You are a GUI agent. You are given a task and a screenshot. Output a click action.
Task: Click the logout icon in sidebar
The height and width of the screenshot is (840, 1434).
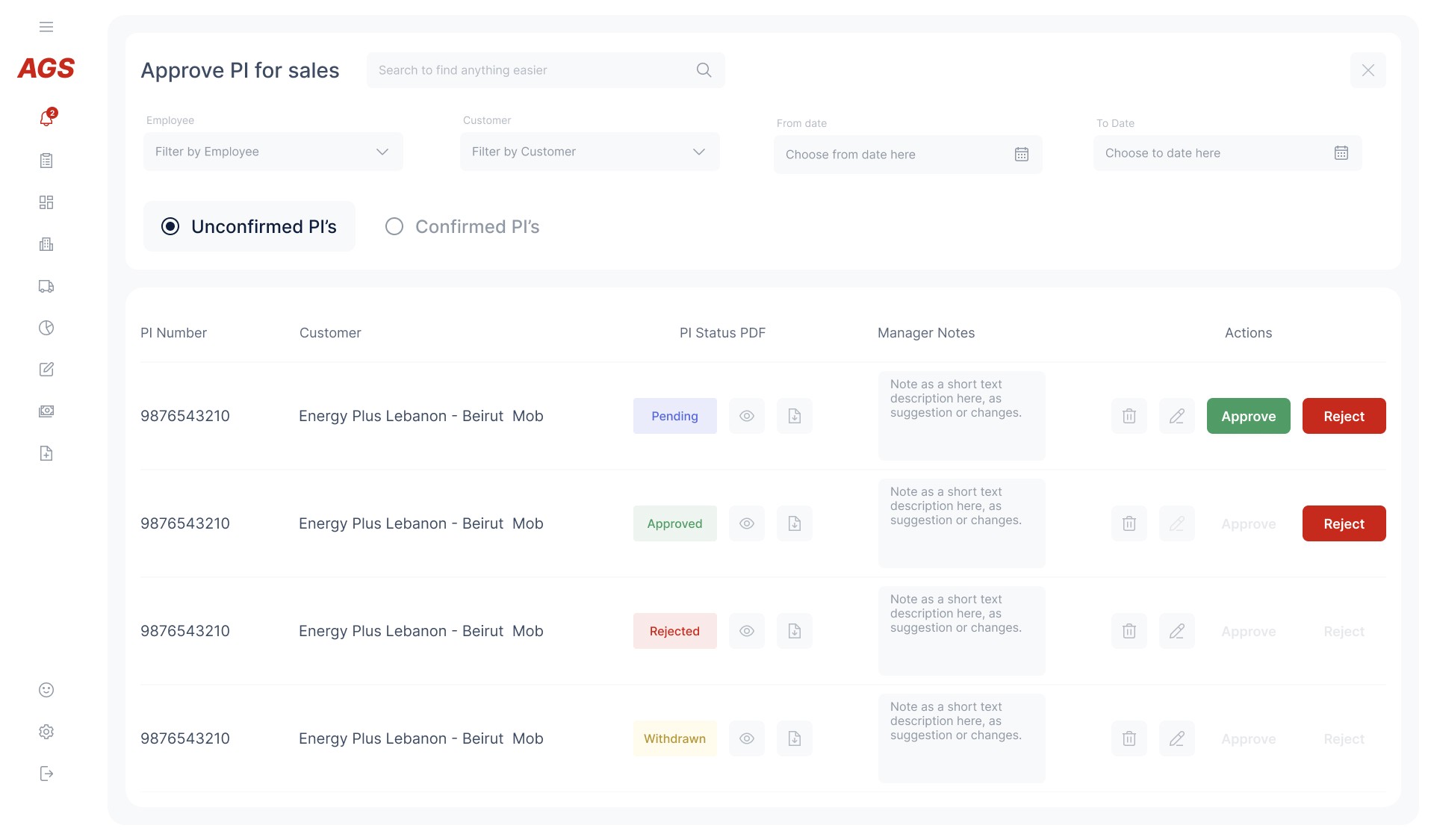(x=46, y=774)
